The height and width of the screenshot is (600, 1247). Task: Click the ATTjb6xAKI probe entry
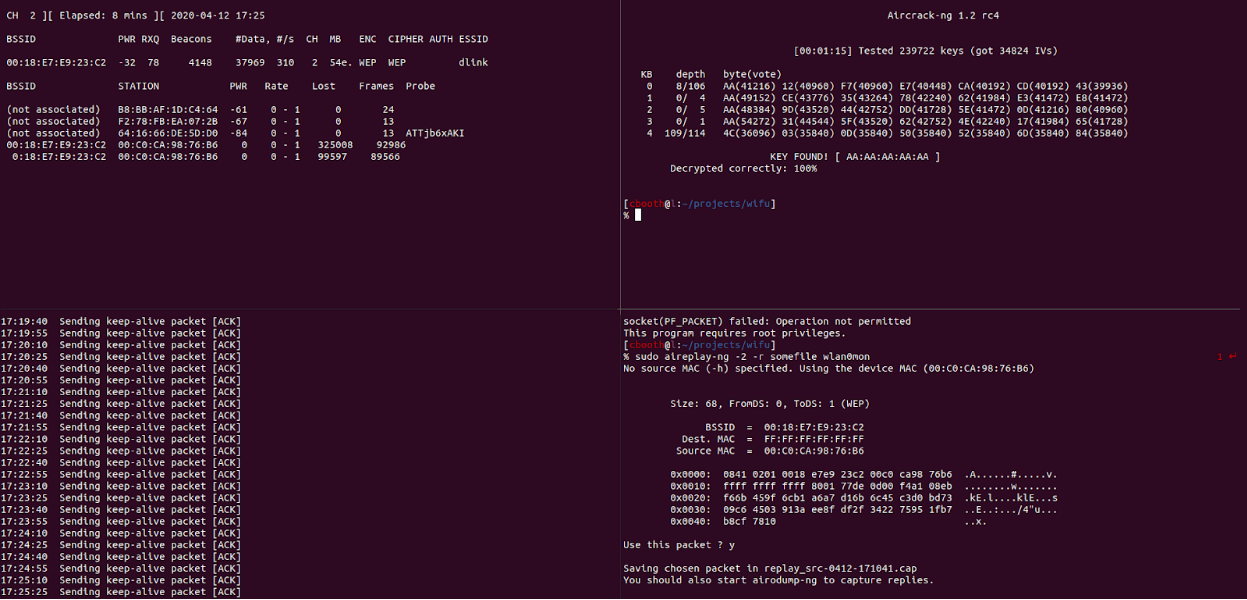point(435,133)
